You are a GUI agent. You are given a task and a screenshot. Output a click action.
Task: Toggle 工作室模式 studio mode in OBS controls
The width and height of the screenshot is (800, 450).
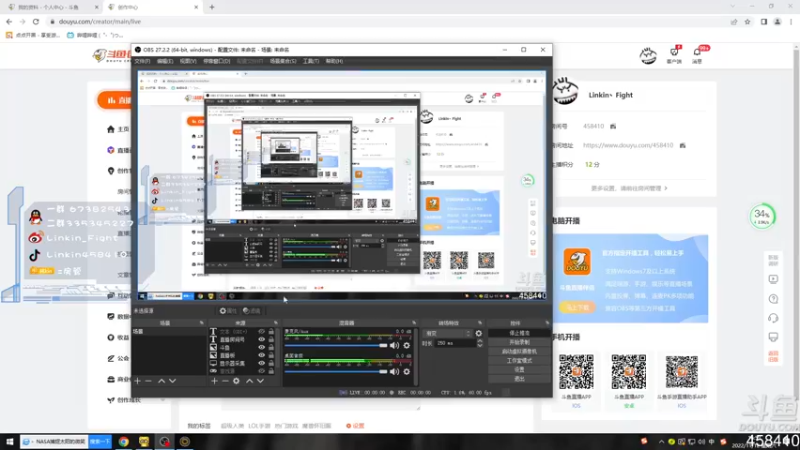(519, 360)
